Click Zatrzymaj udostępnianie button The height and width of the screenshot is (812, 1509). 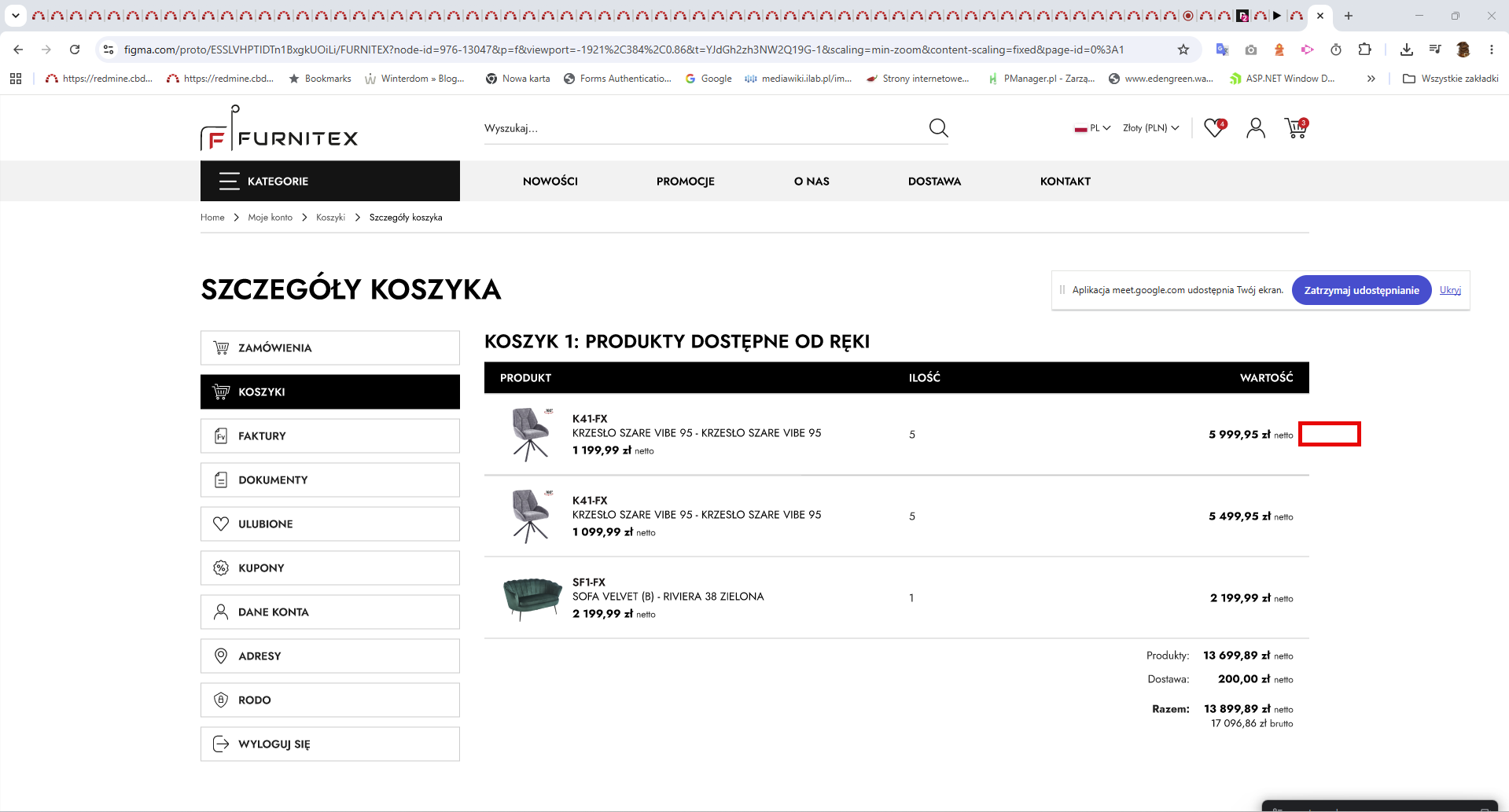click(x=1362, y=290)
